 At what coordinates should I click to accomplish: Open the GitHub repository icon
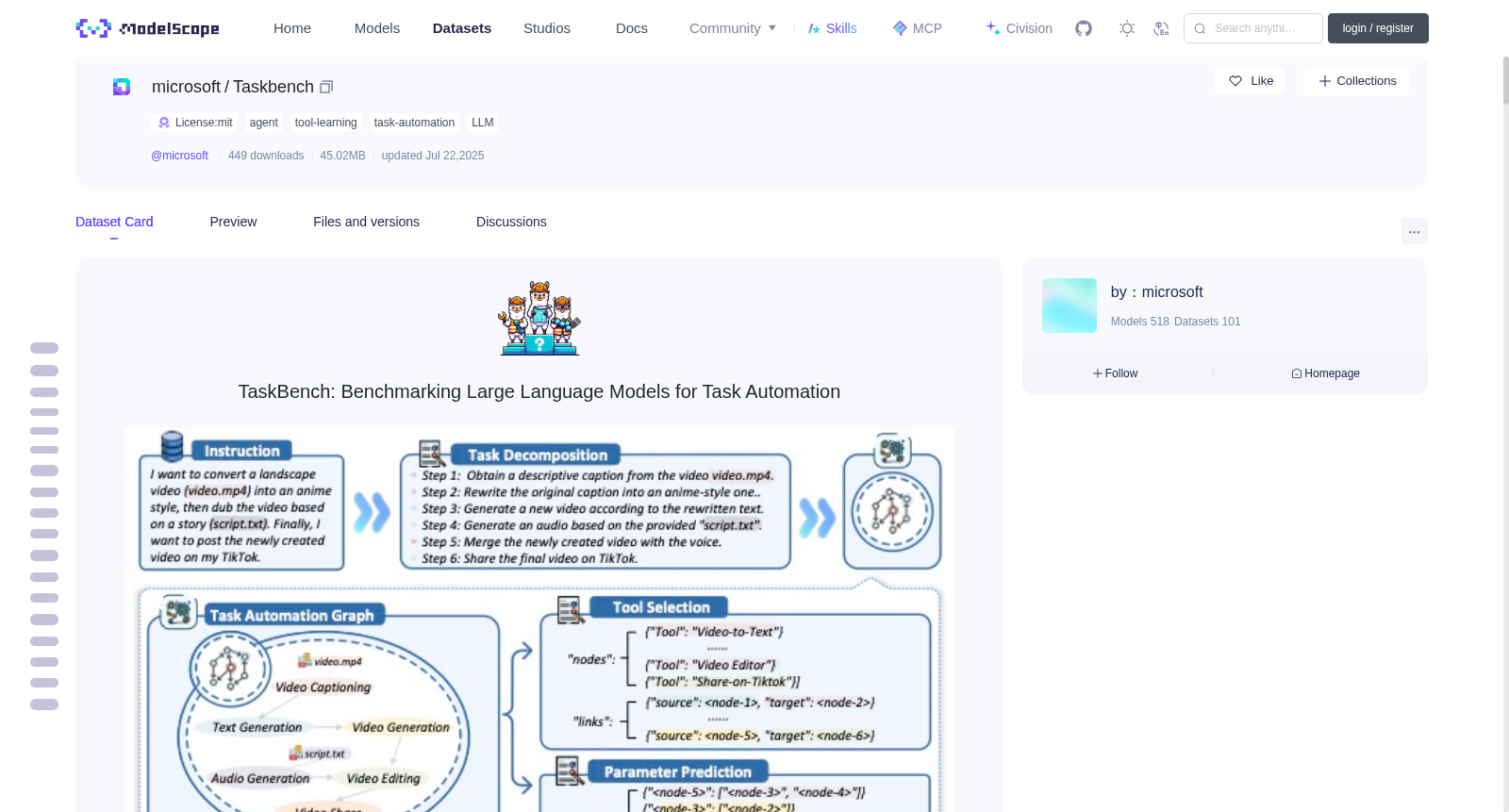click(1084, 28)
